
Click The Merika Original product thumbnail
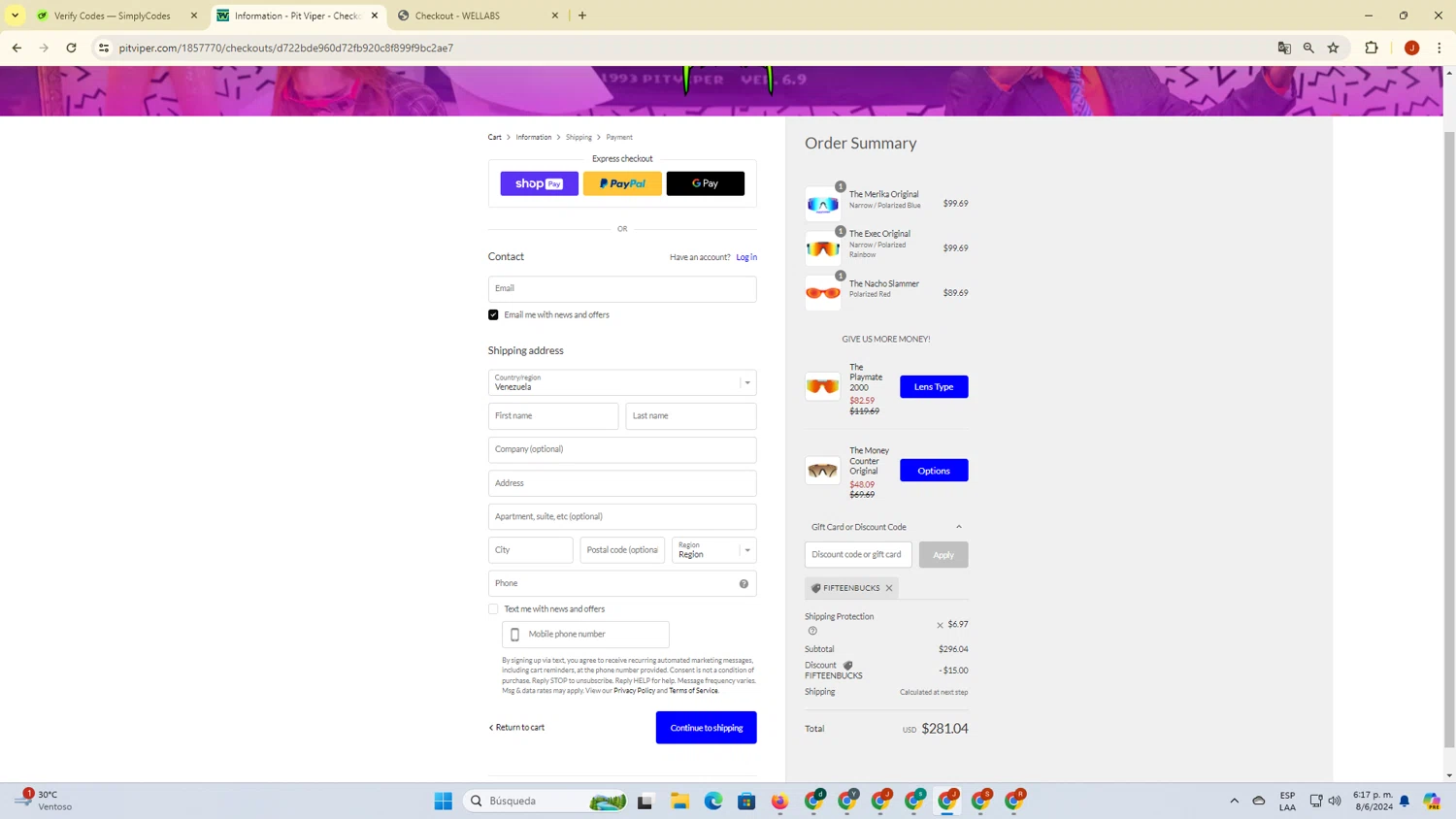point(822,204)
